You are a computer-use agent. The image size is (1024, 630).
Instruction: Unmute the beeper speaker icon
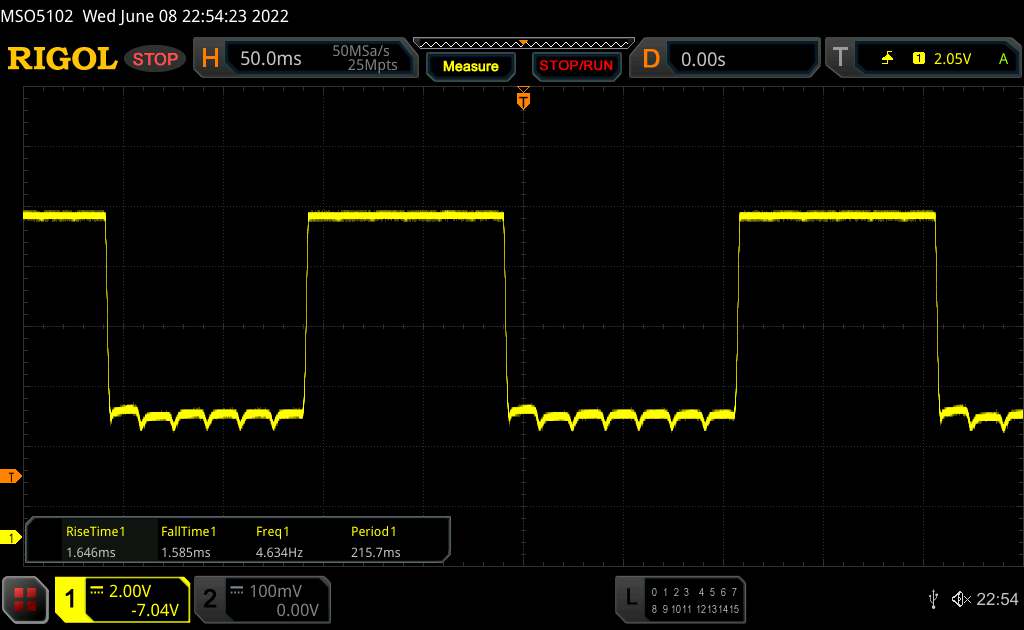tap(960, 599)
